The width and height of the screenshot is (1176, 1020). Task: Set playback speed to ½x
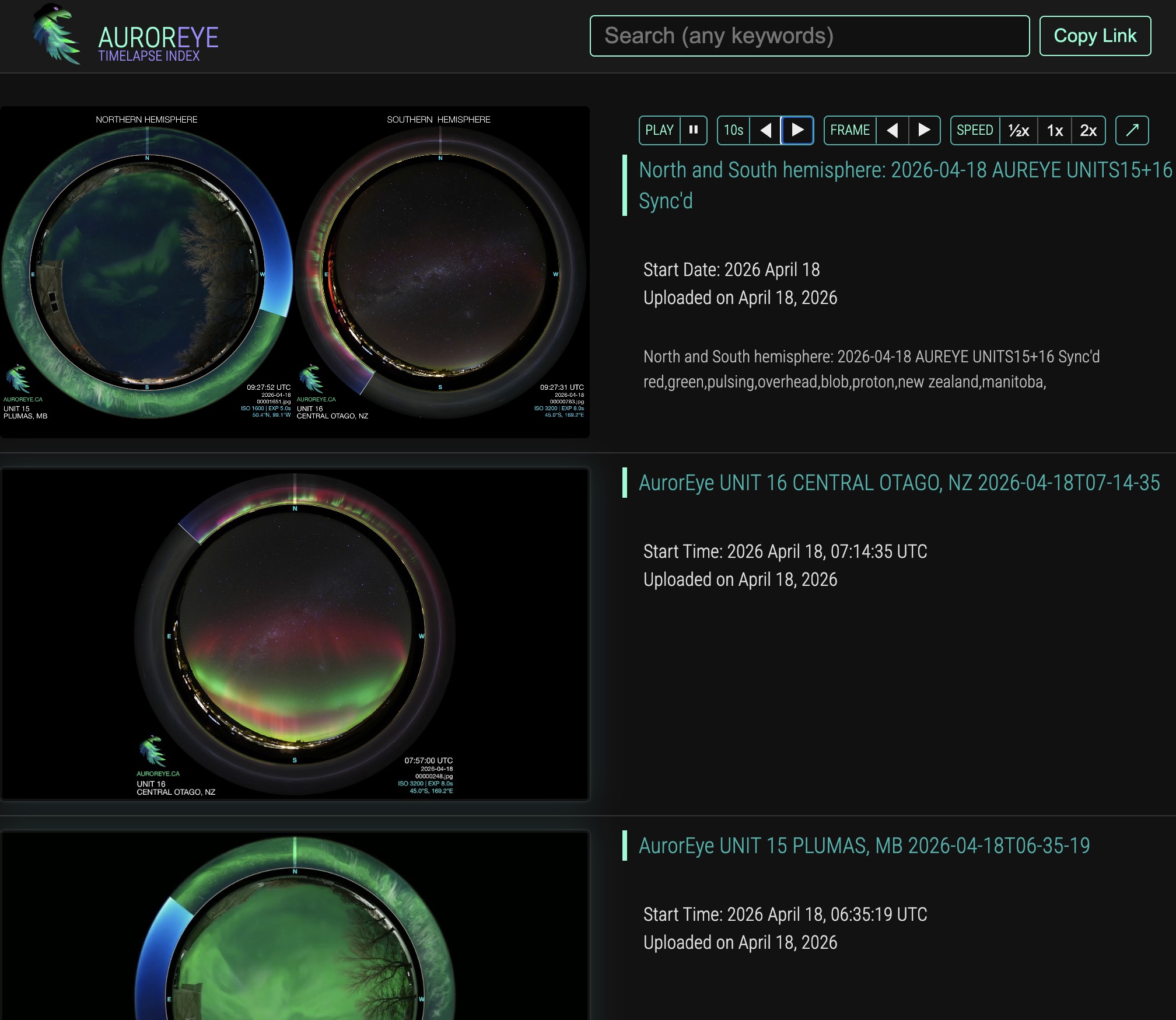click(1019, 130)
